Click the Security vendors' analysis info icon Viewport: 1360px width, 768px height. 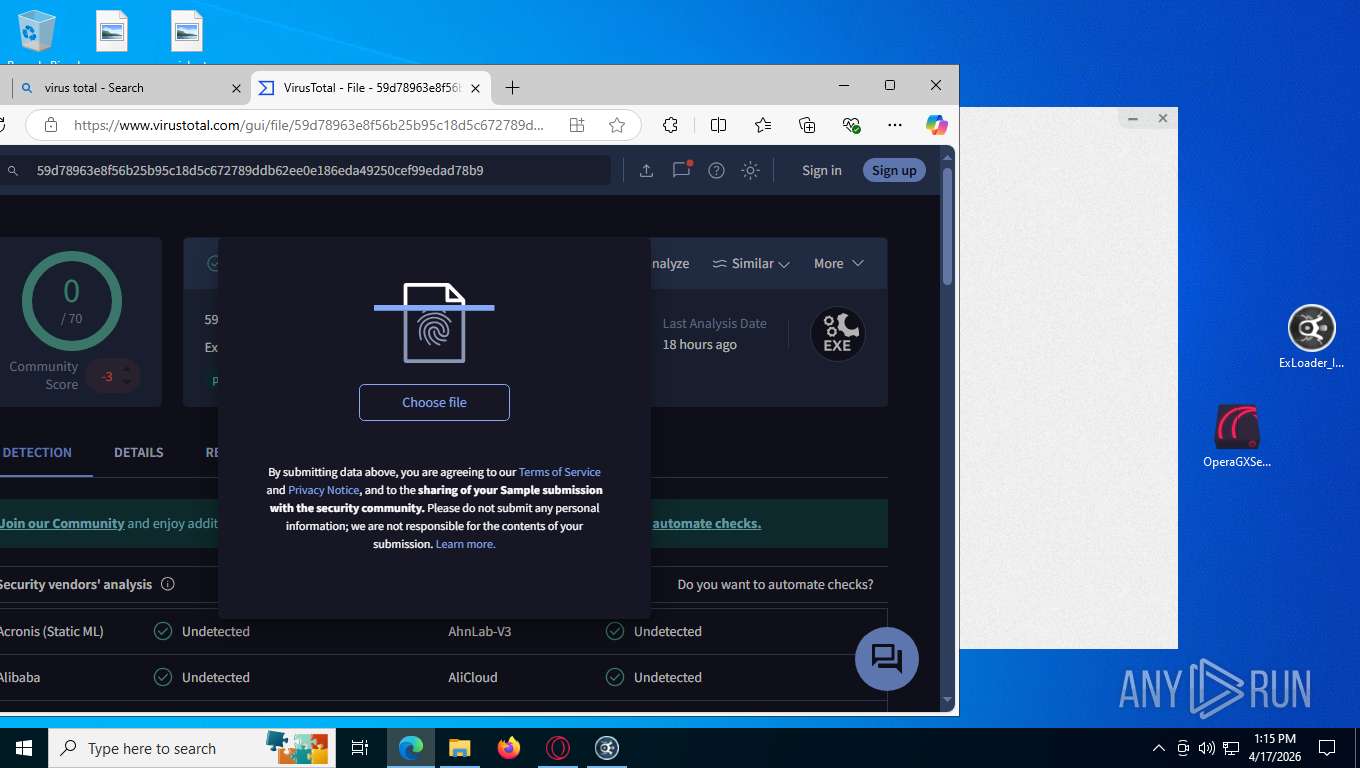[168, 584]
